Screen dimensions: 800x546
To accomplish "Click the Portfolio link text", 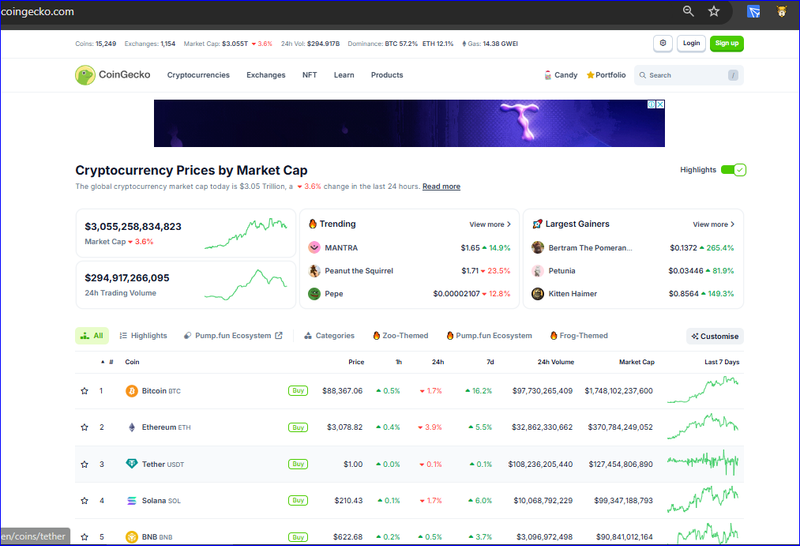I will tap(610, 75).
